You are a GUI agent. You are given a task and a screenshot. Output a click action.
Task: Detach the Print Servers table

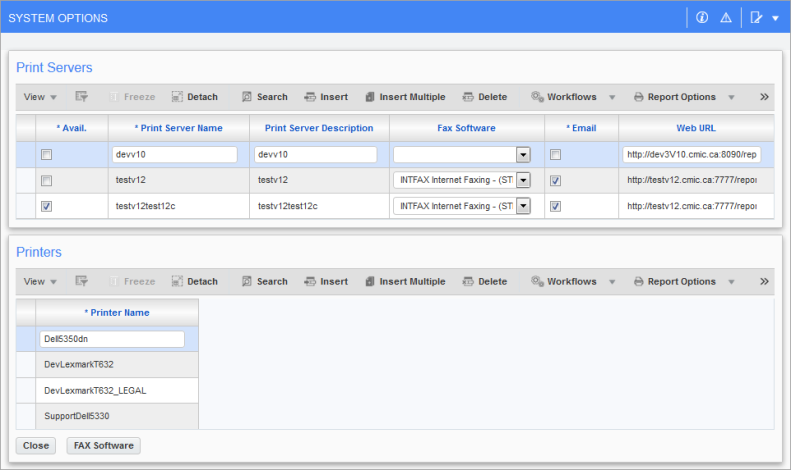click(195, 97)
